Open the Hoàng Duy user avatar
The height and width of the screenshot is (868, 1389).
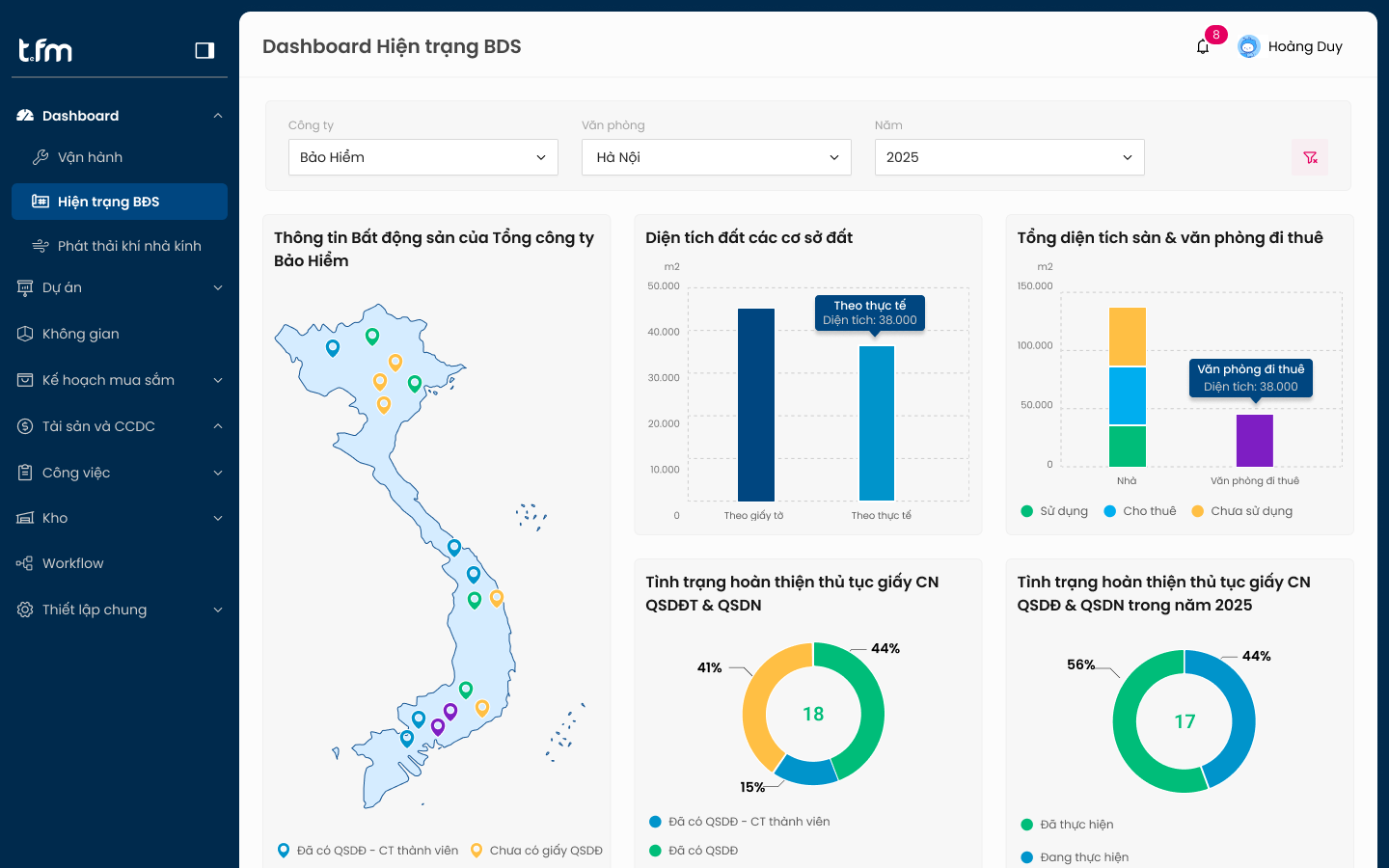(x=1249, y=46)
